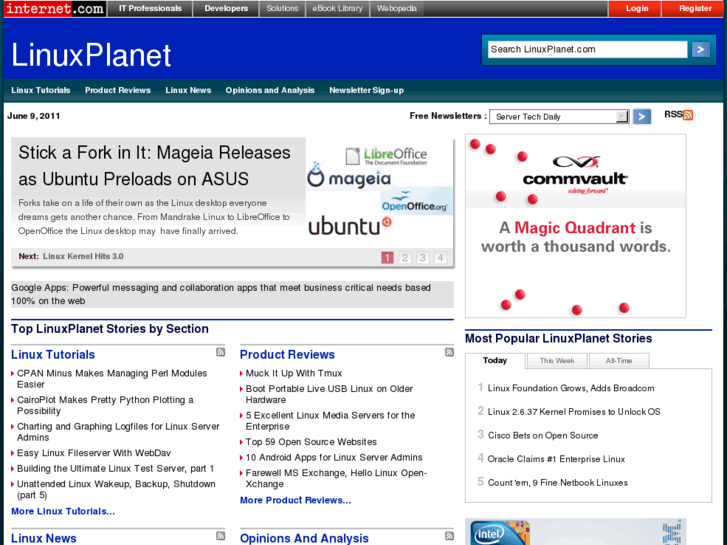
Task: Open 10 Android Apps for Linux Admins
Action: click(334, 457)
